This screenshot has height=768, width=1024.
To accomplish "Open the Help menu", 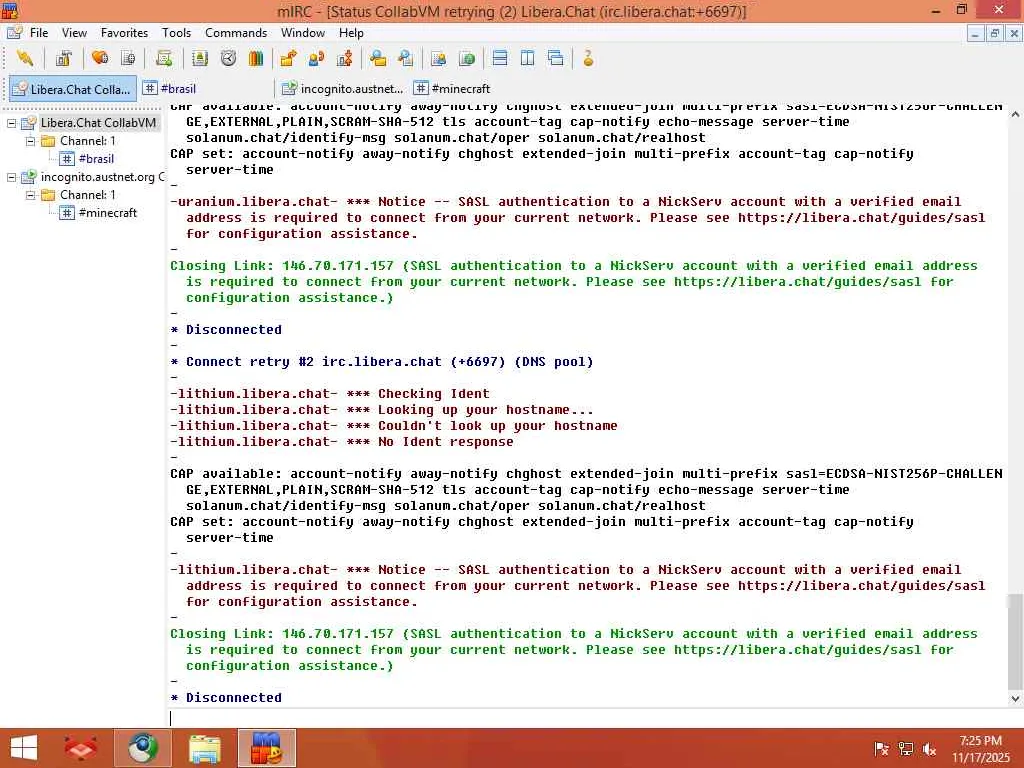I will click(351, 33).
